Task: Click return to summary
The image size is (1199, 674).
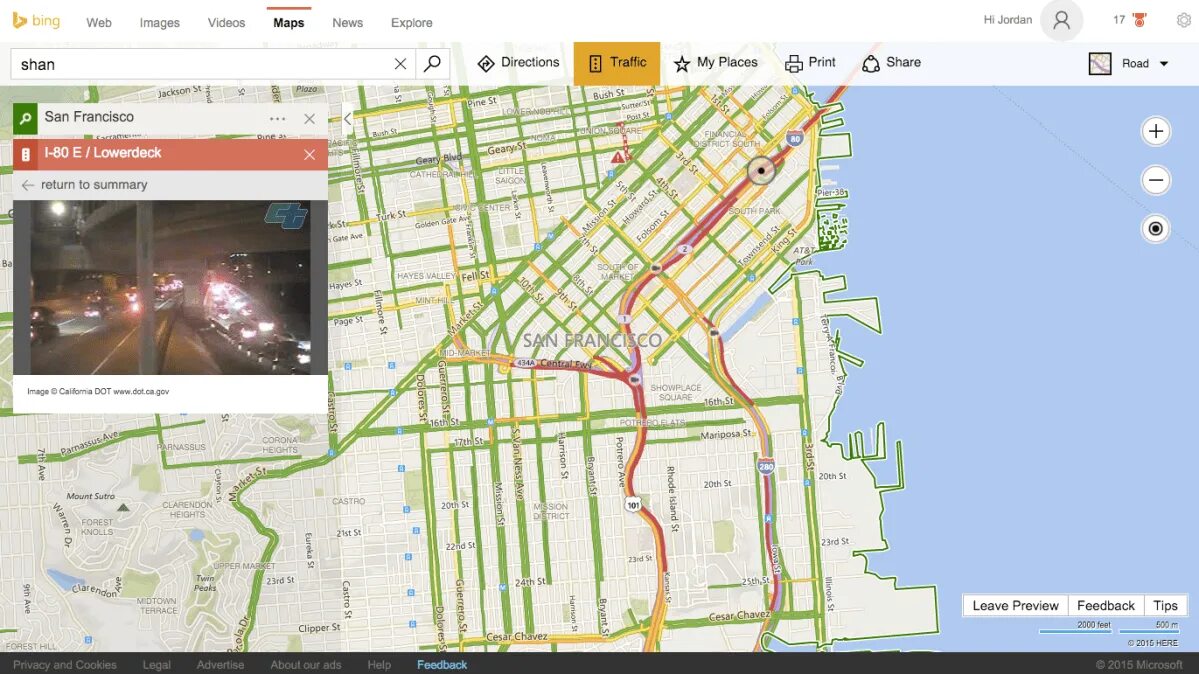Action: 84,185
